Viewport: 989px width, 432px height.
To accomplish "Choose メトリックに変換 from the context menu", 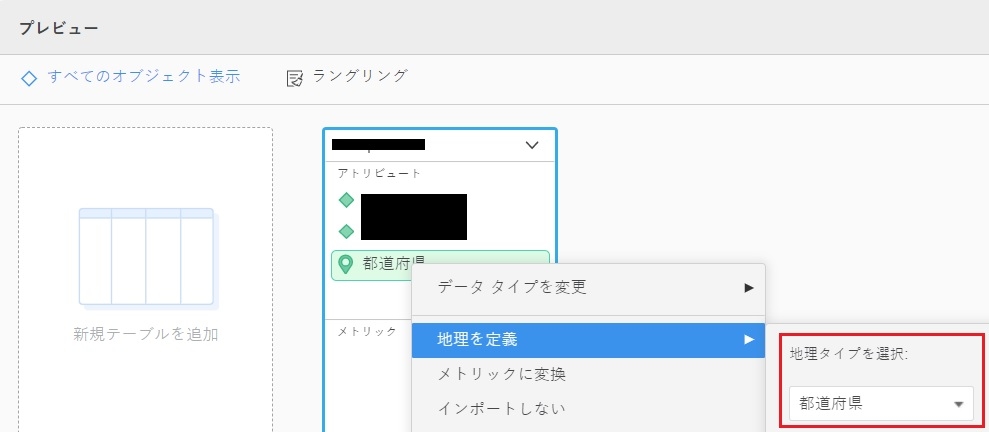I will tap(502, 374).
